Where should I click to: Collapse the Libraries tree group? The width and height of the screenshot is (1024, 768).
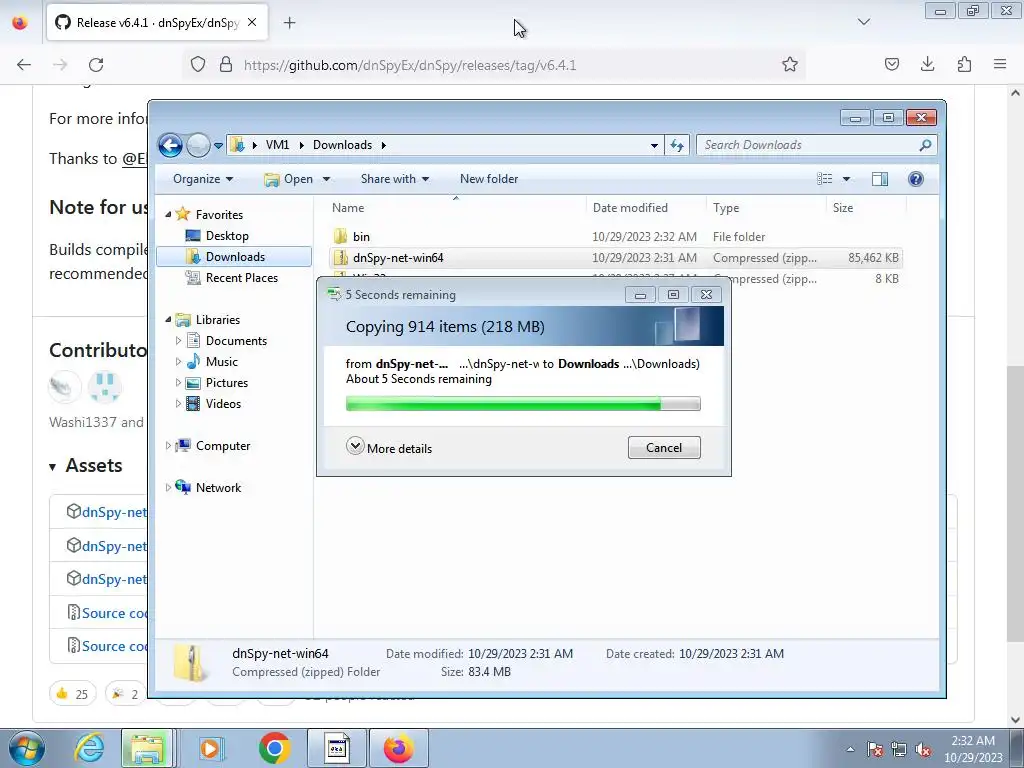point(168,319)
